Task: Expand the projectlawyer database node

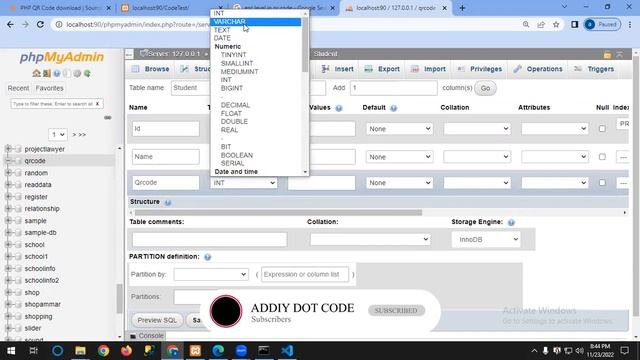Action: tap(8, 149)
